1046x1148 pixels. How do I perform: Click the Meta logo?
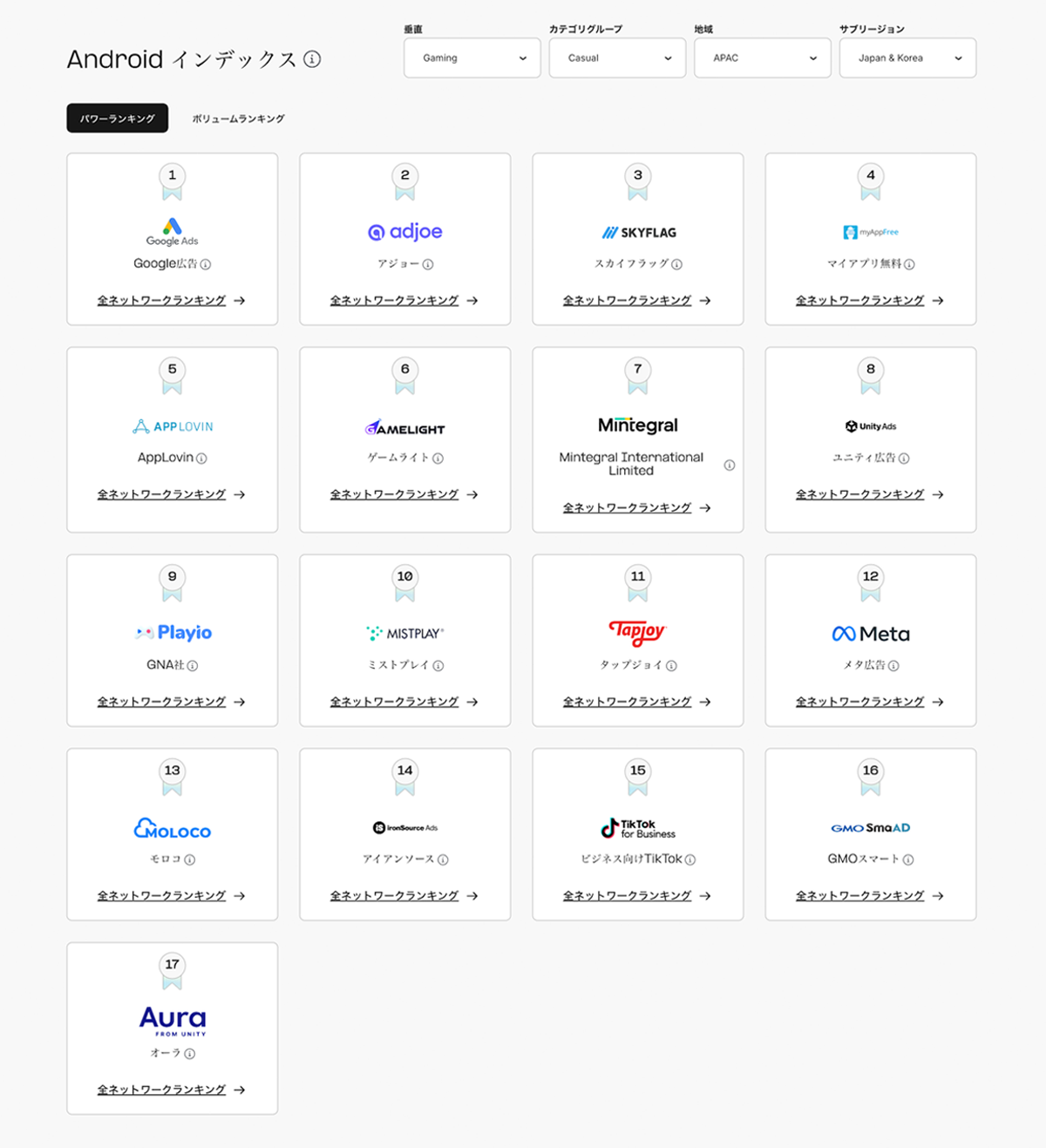pyautogui.click(x=871, y=634)
